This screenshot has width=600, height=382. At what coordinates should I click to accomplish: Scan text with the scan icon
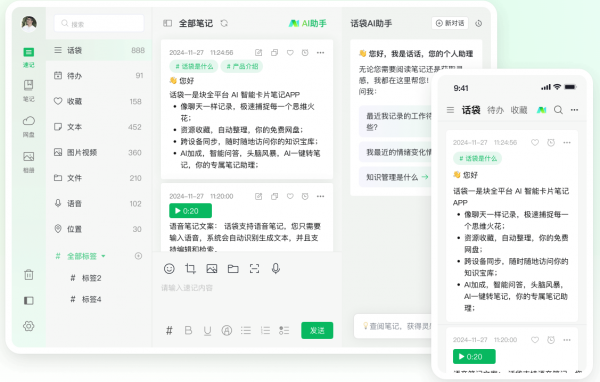[x=254, y=269]
